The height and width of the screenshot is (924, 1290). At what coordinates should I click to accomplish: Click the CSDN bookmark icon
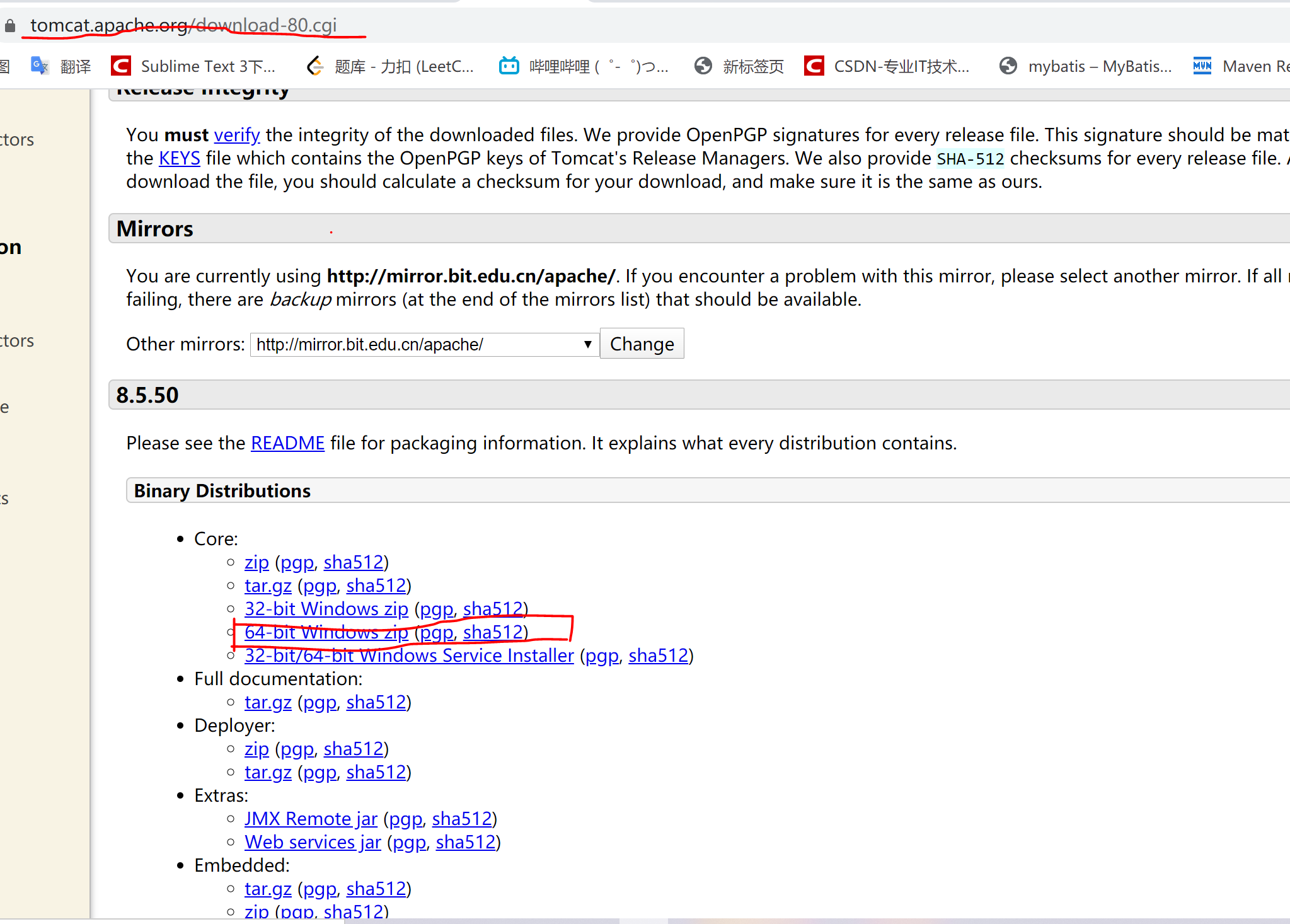(x=813, y=66)
